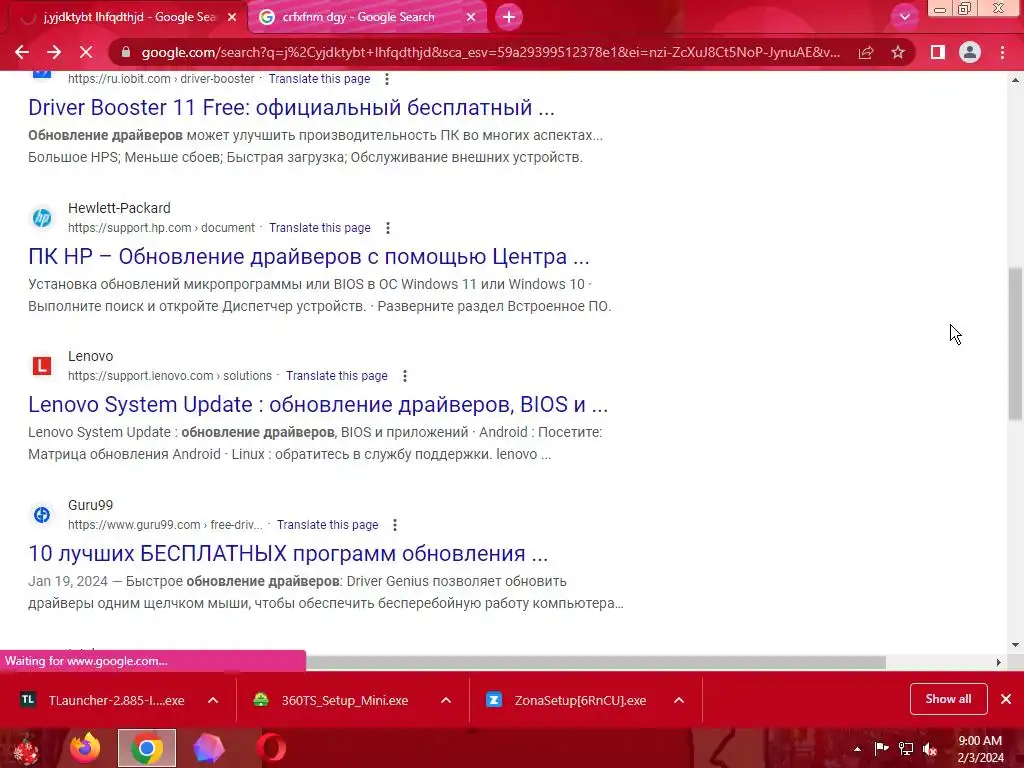Open more options for the Lenovo result
The height and width of the screenshot is (768, 1024).
coord(405,376)
